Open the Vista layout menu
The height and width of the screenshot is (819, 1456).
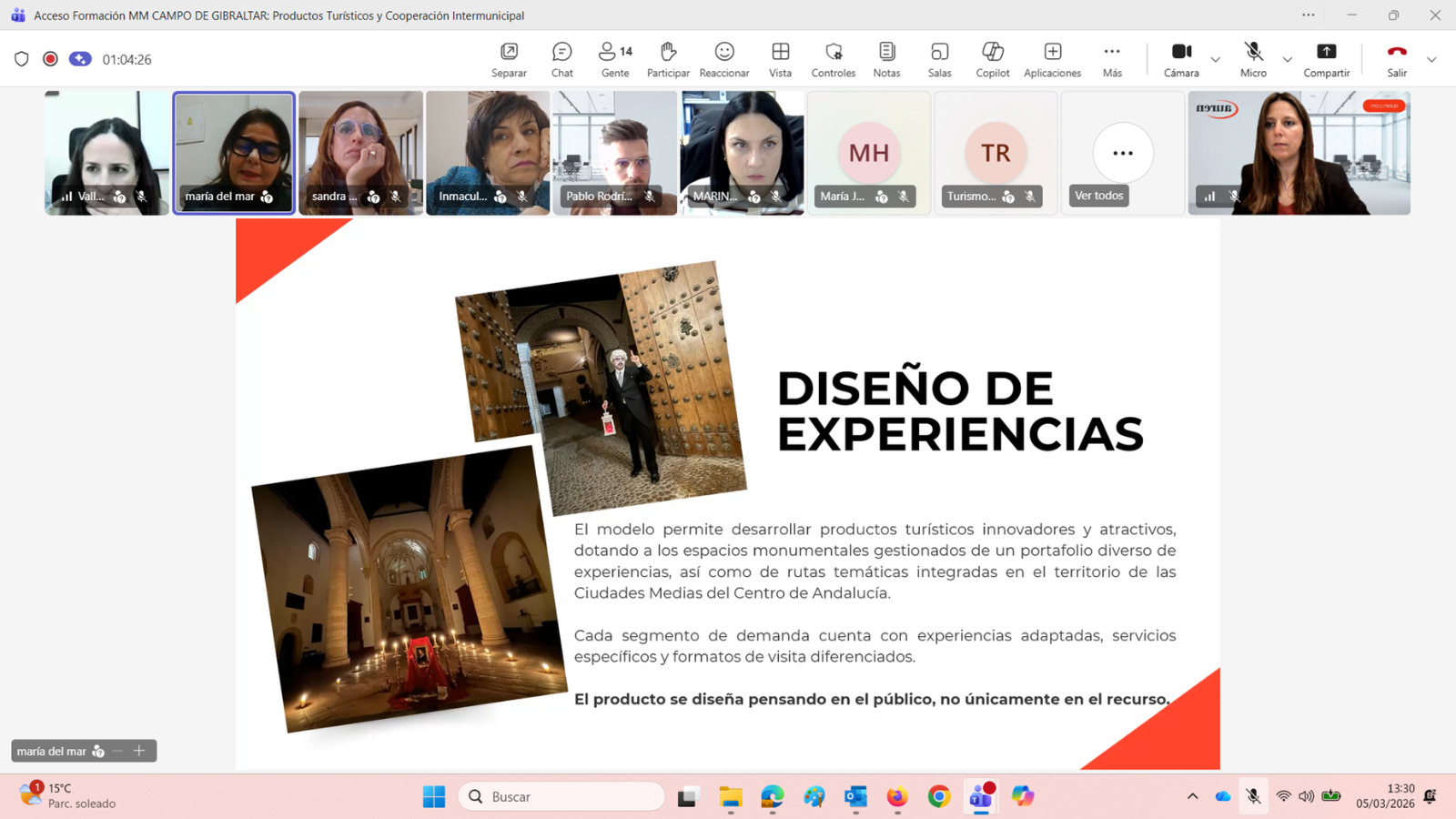(780, 59)
